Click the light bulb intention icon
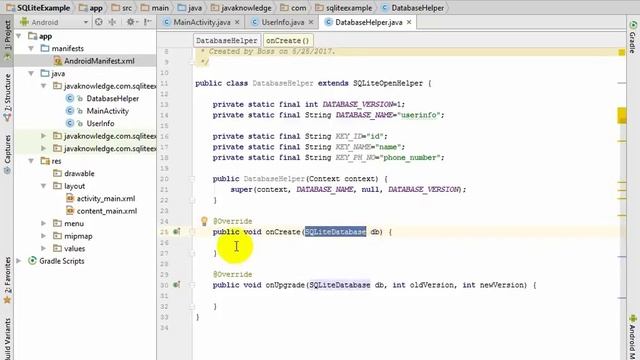The width and height of the screenshot is (640, 360). 204,221
